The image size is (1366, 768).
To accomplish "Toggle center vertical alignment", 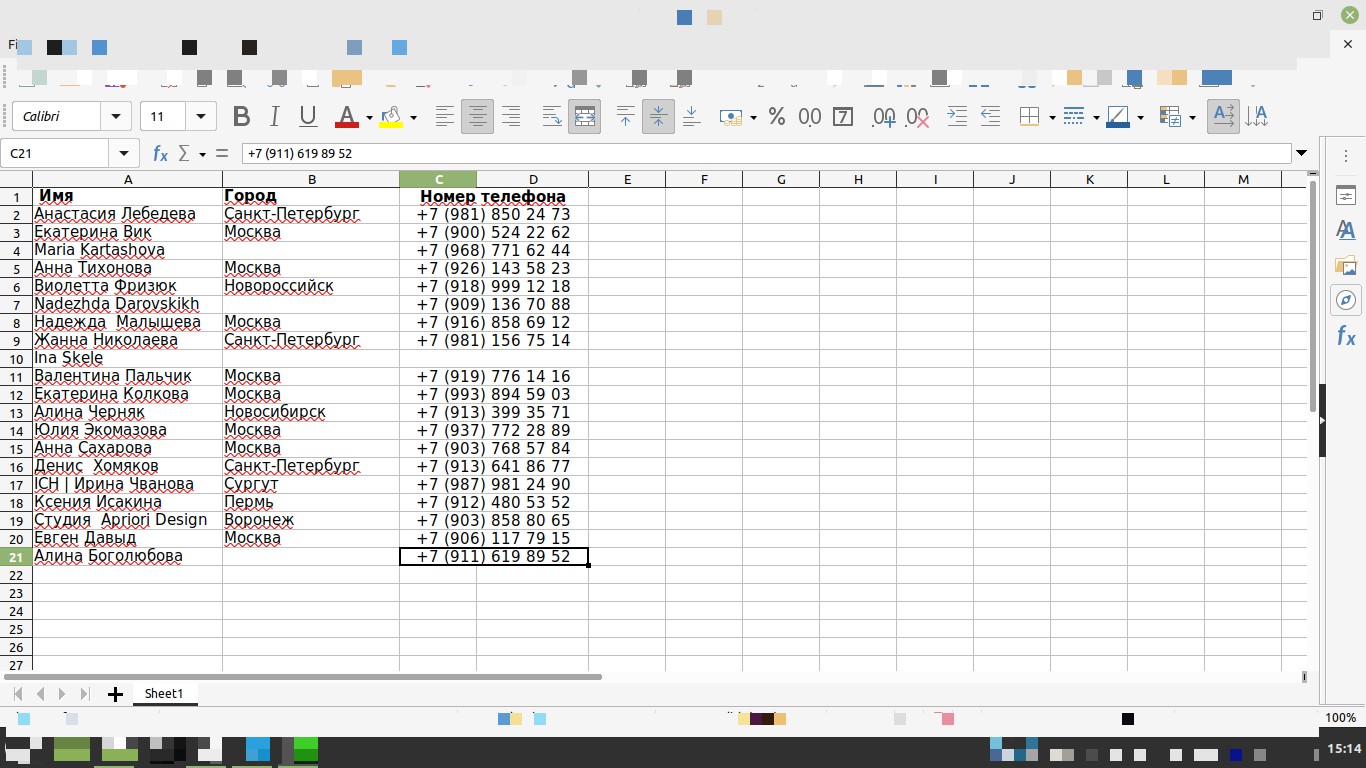I will (658, 117).
